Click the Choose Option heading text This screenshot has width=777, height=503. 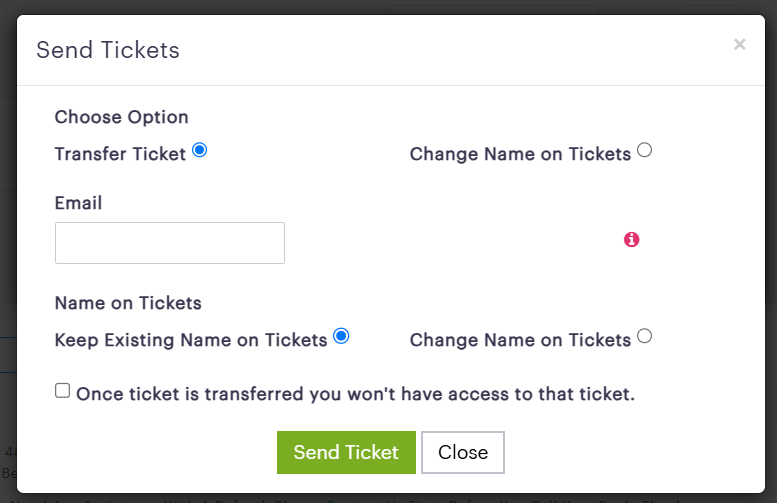coord(122,117)
